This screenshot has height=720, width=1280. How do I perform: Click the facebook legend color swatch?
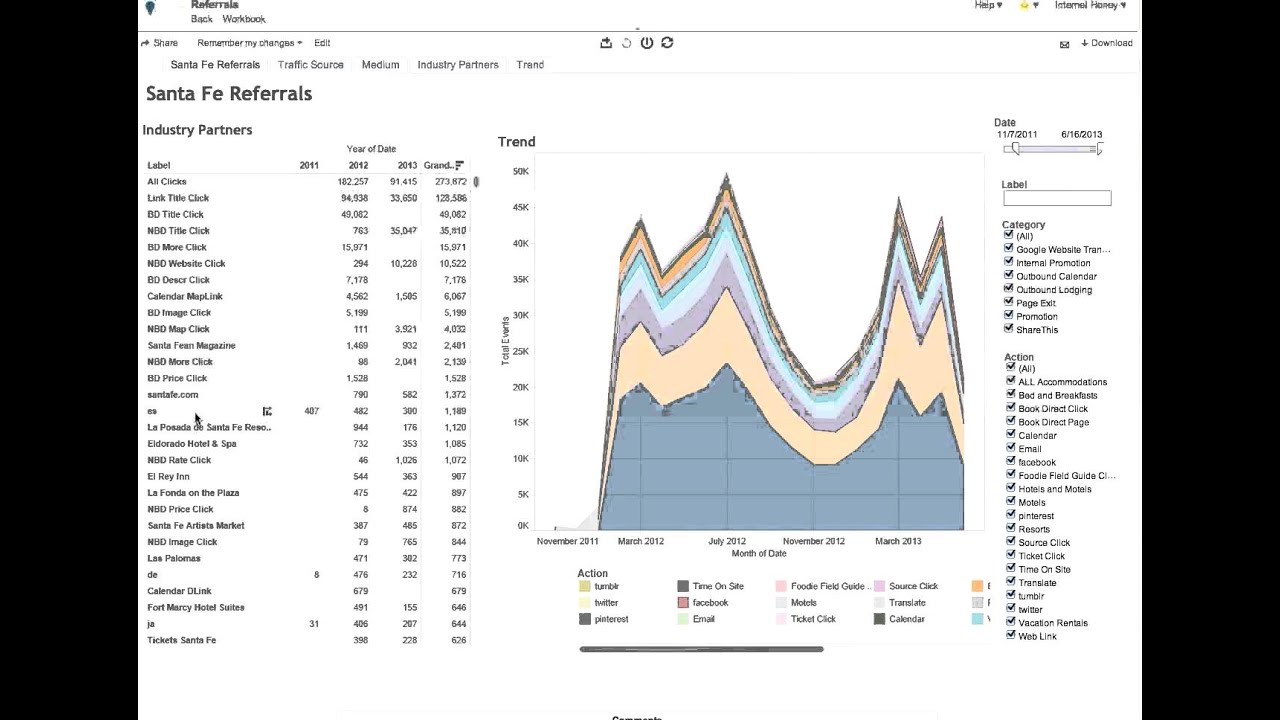point(683,603)
